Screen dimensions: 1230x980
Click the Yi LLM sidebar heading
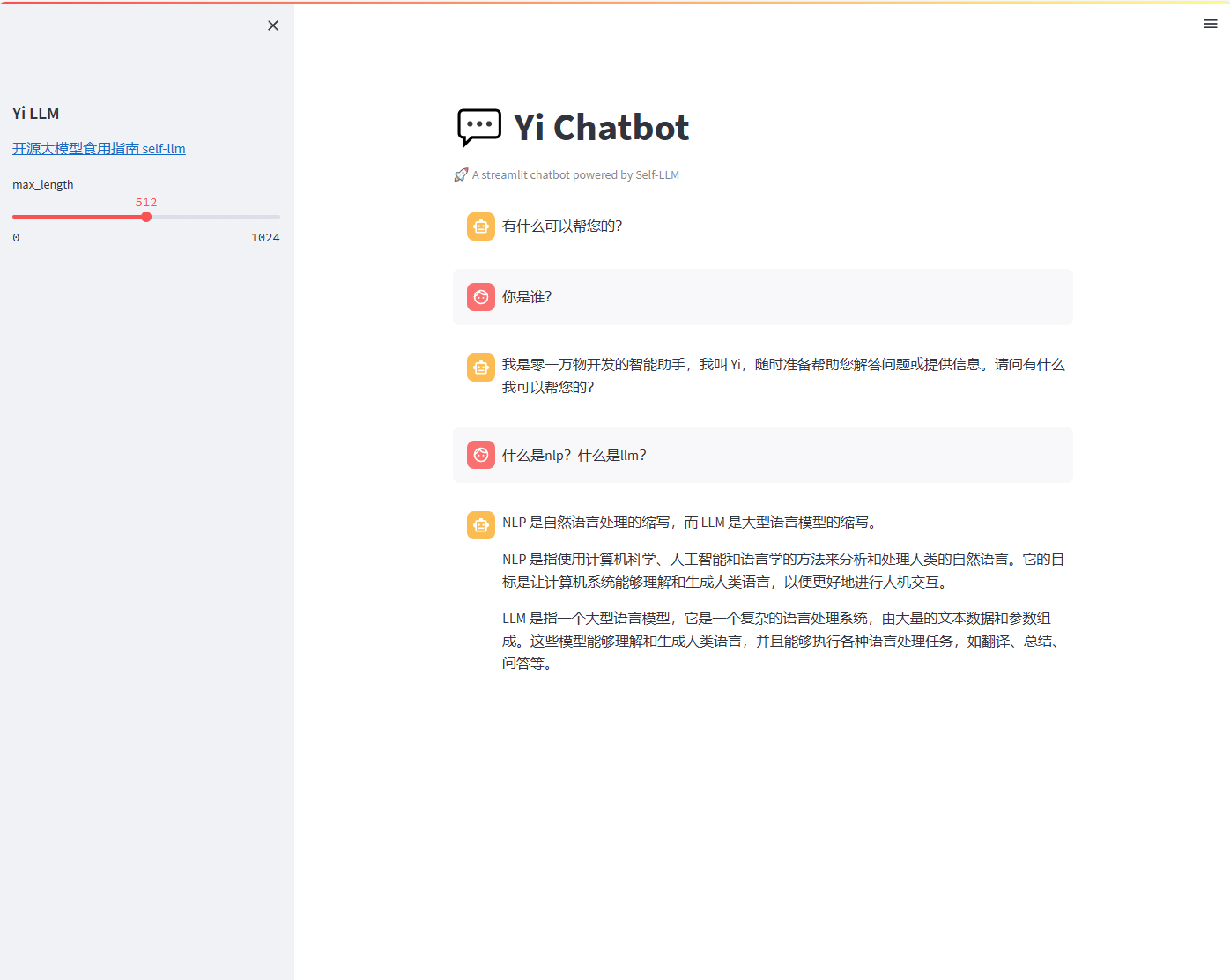click(x=35, y=113)
